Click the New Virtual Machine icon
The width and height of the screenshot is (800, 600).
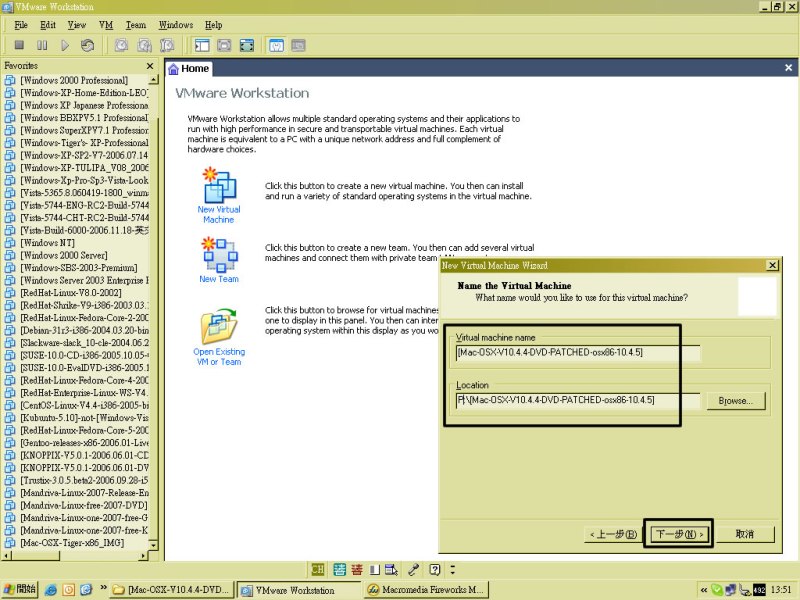coord(219,185)
